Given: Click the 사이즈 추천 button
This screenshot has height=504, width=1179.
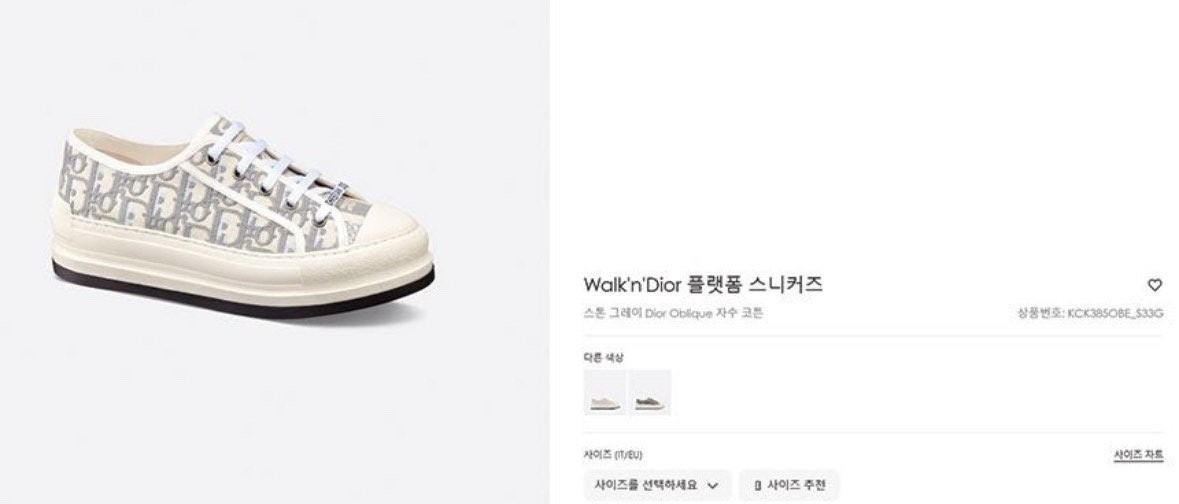Looking at the screenshot, I should tap(789, 485).
